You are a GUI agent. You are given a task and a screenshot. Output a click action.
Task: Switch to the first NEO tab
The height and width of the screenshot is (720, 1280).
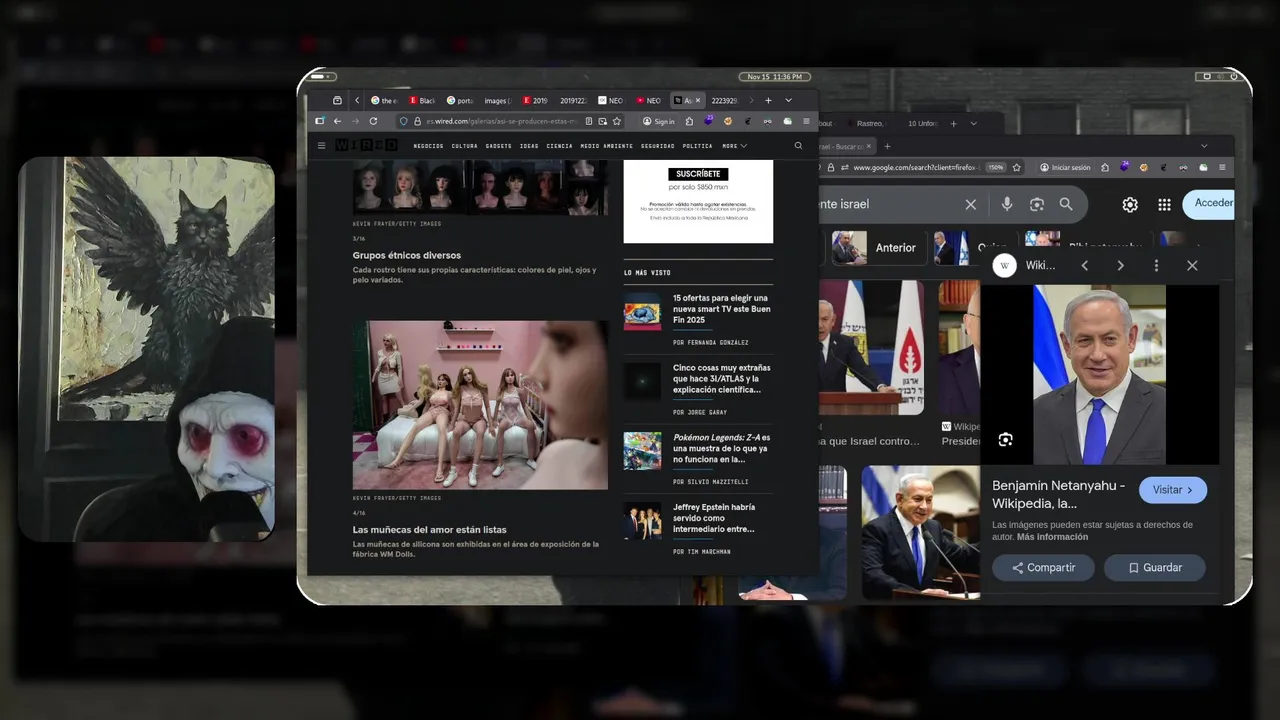coord(611,100)
